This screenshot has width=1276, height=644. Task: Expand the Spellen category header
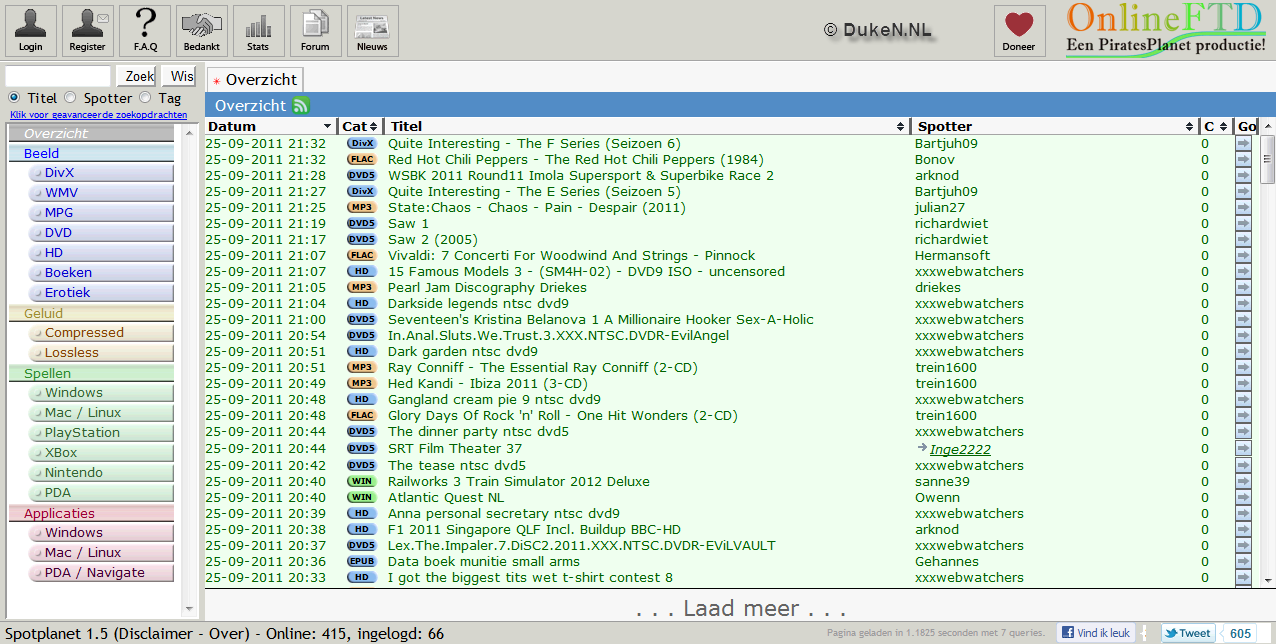click(x=91, y=373)
